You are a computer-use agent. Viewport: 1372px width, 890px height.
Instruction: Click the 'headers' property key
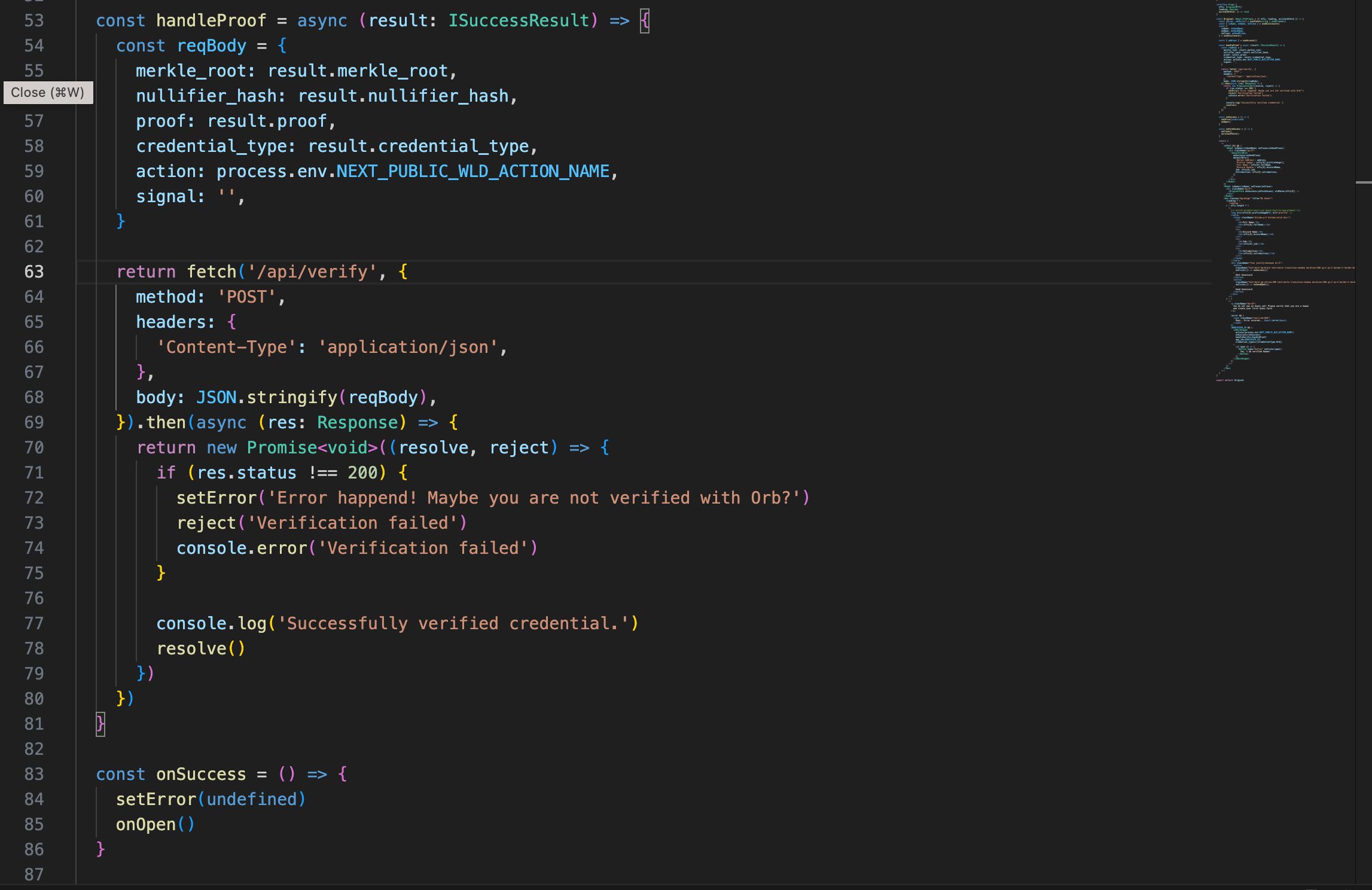coord(171,322)
